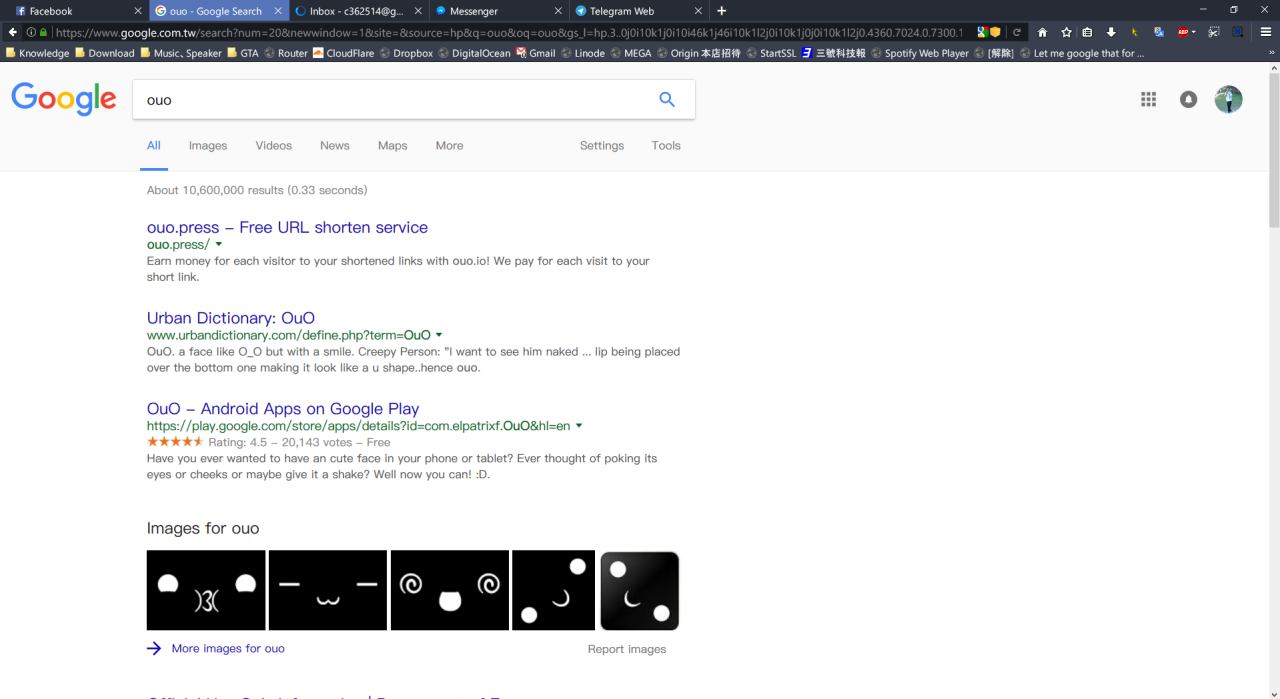The width and height of the screenshot is (1280, 699).
Task: Open search Settings menu
Action: point(602,145)
